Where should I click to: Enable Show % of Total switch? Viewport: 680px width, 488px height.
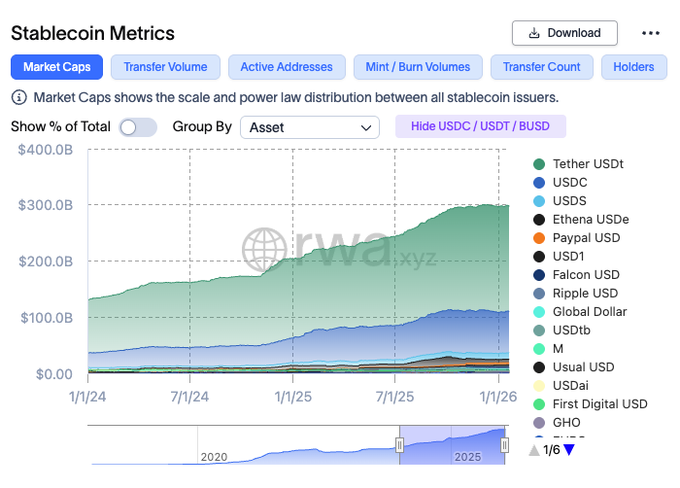[x=138, y=127]
